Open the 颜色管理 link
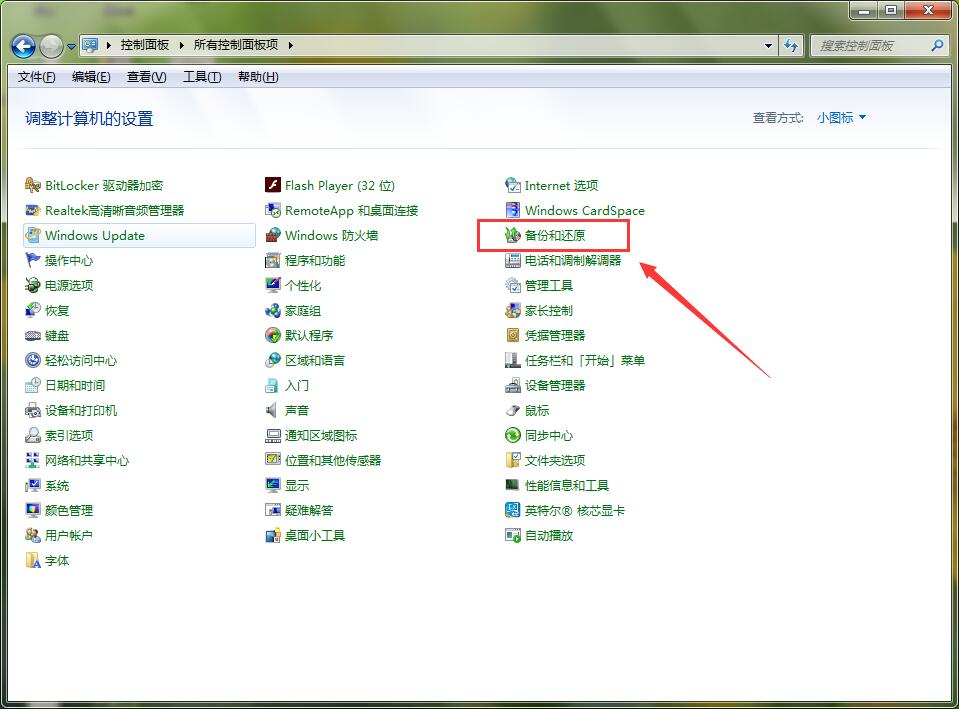The image size is (959, 709). pos(68,510)
